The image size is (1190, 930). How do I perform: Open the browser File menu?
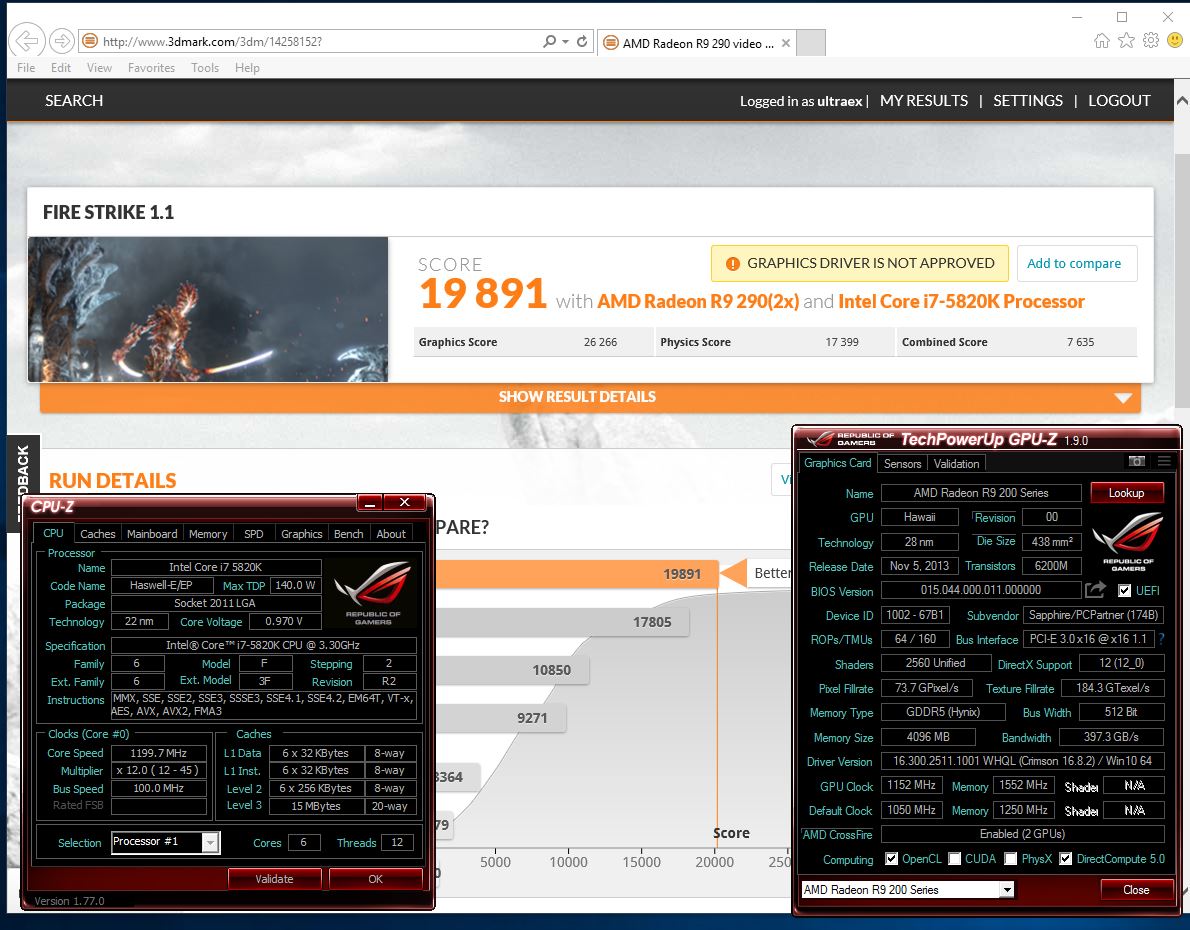[x=26, y=68]
